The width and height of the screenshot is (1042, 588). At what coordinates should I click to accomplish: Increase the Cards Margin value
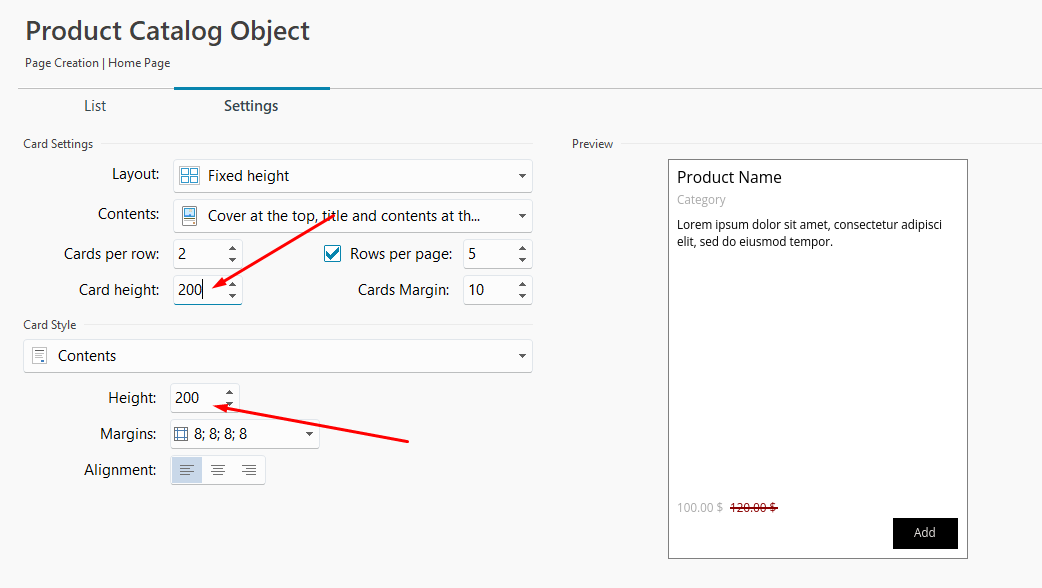click(522, 284)
